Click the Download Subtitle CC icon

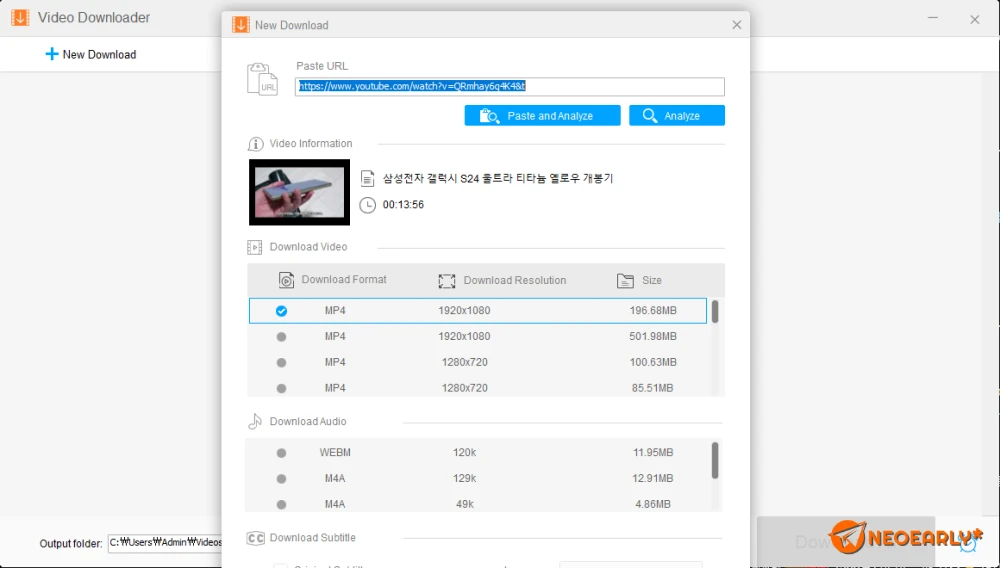pyautogui.click(x=255, y=538)
